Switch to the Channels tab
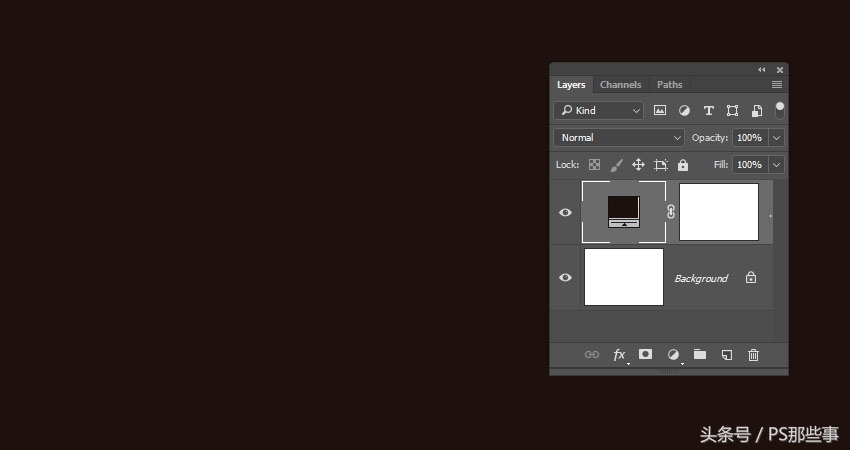The image size is (850, 450). pos(621,85)
